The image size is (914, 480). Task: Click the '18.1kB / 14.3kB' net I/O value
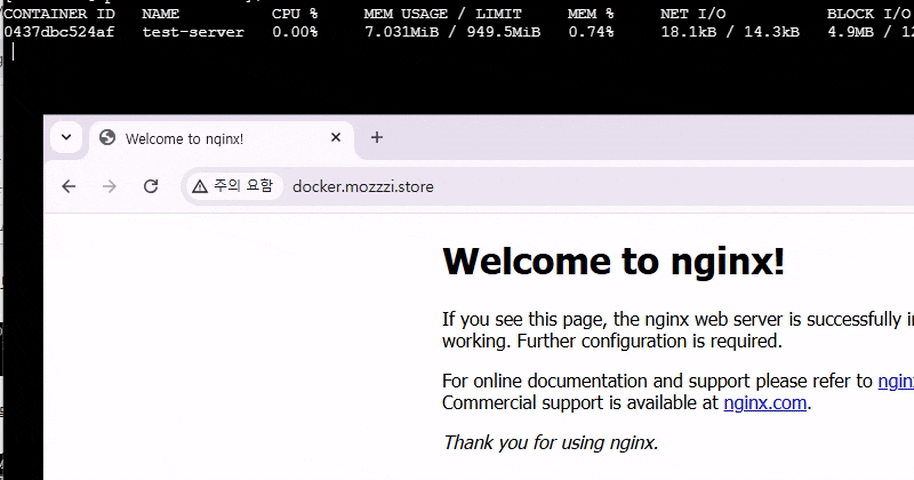coord(730,31)
